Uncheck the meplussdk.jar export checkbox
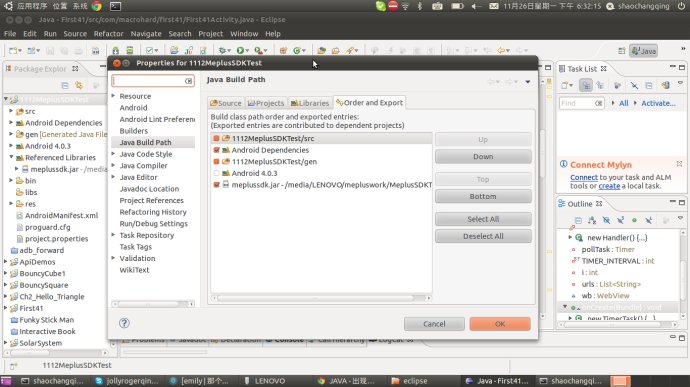This screenshot has height=387, width=690. [216, 185]
